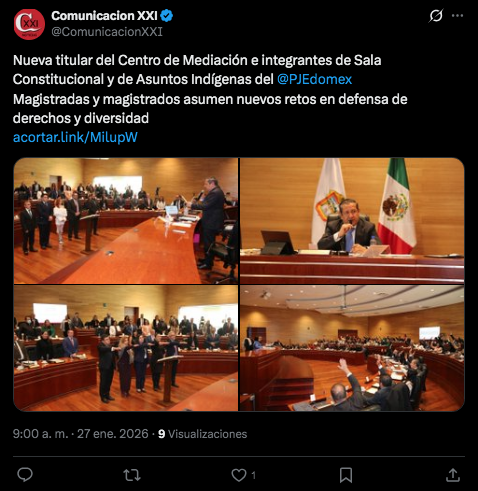The height and width of the screenshot is (491, 478).
Task: Open photo of man speaking at curved table
Action: 126,221
